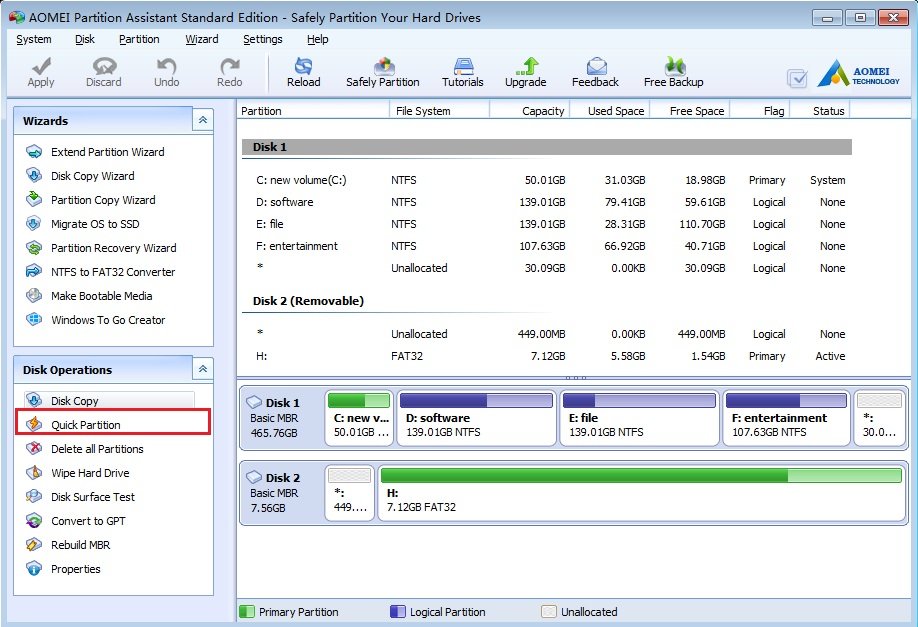
Task: Collapse the Wizards panel
Action: tap(203, 120)
